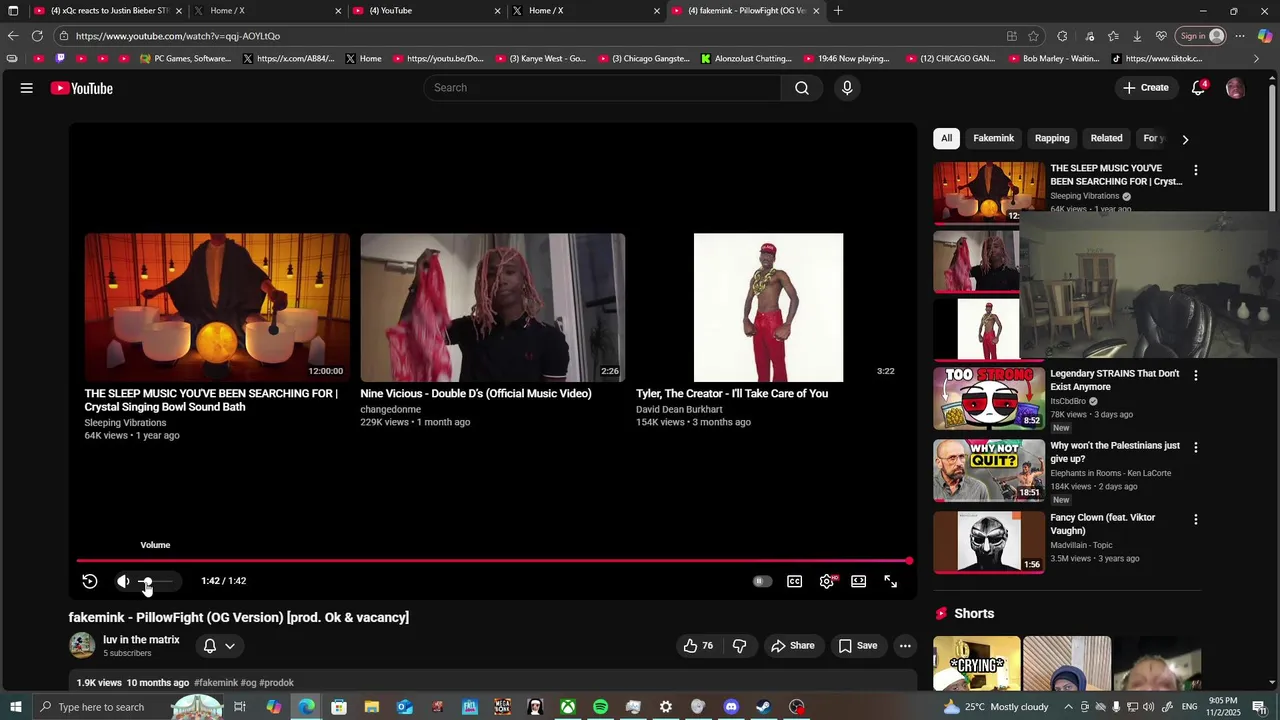The image size is (1280, 720).
Task: Open a new browser tab
Action: pos(838,11)
